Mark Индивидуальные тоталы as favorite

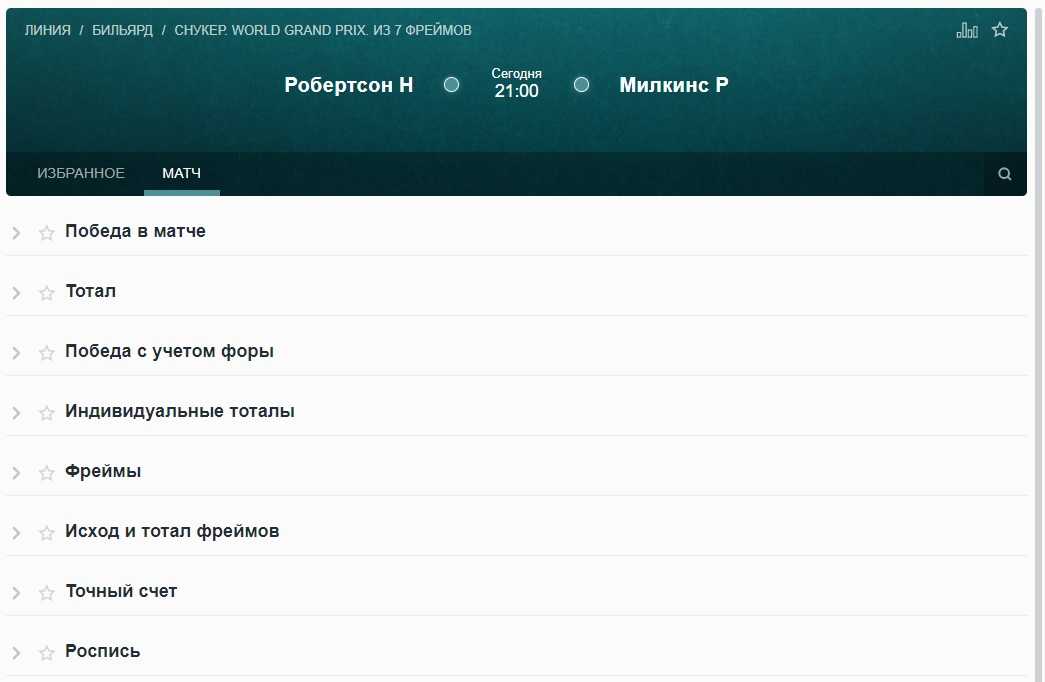tap(46, 413)
